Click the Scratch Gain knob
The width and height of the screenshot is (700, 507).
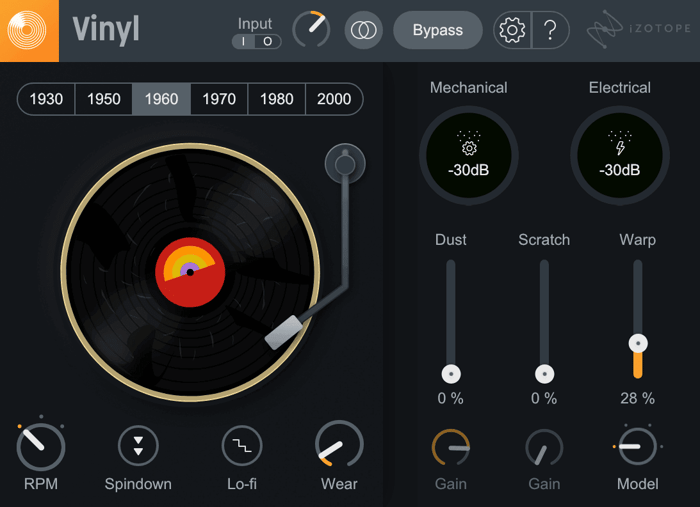544,448
